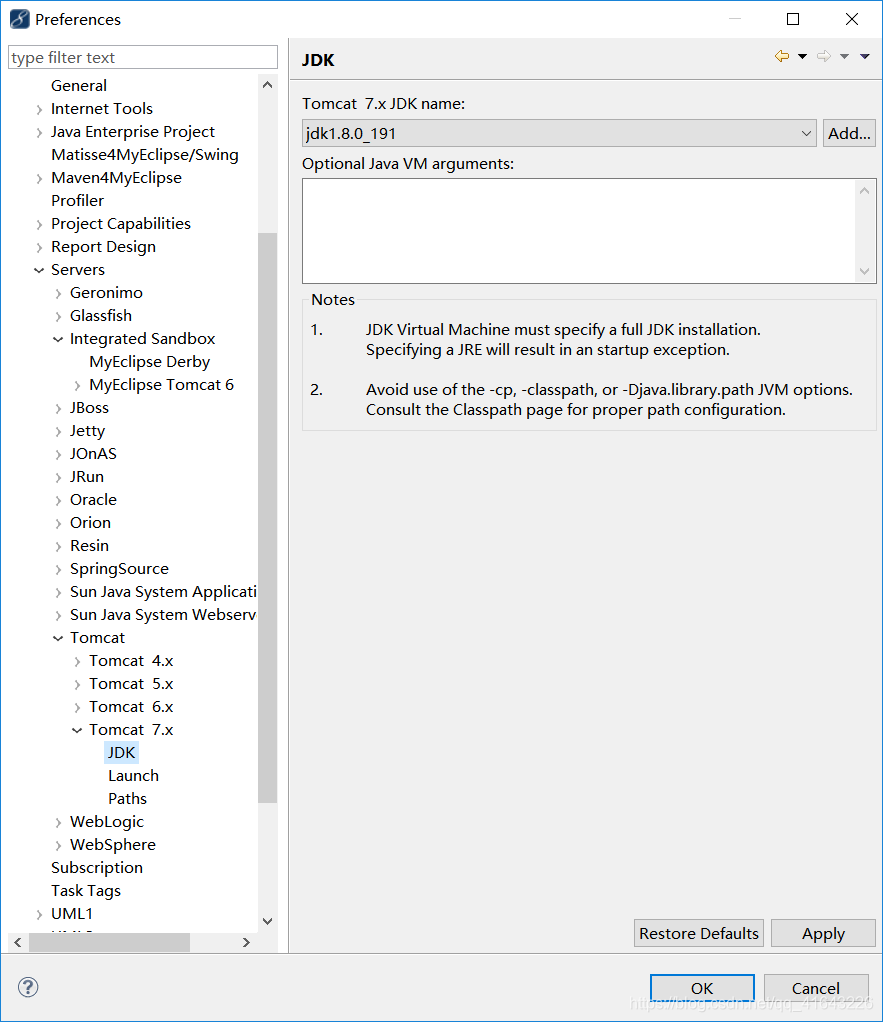Expand the Tomcat 5.x node

77,684
